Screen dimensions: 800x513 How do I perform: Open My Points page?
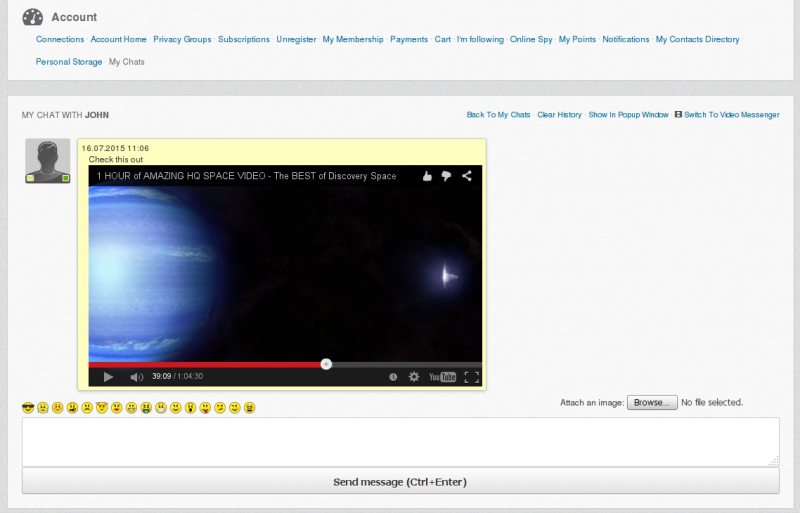(x=577, y=39)
